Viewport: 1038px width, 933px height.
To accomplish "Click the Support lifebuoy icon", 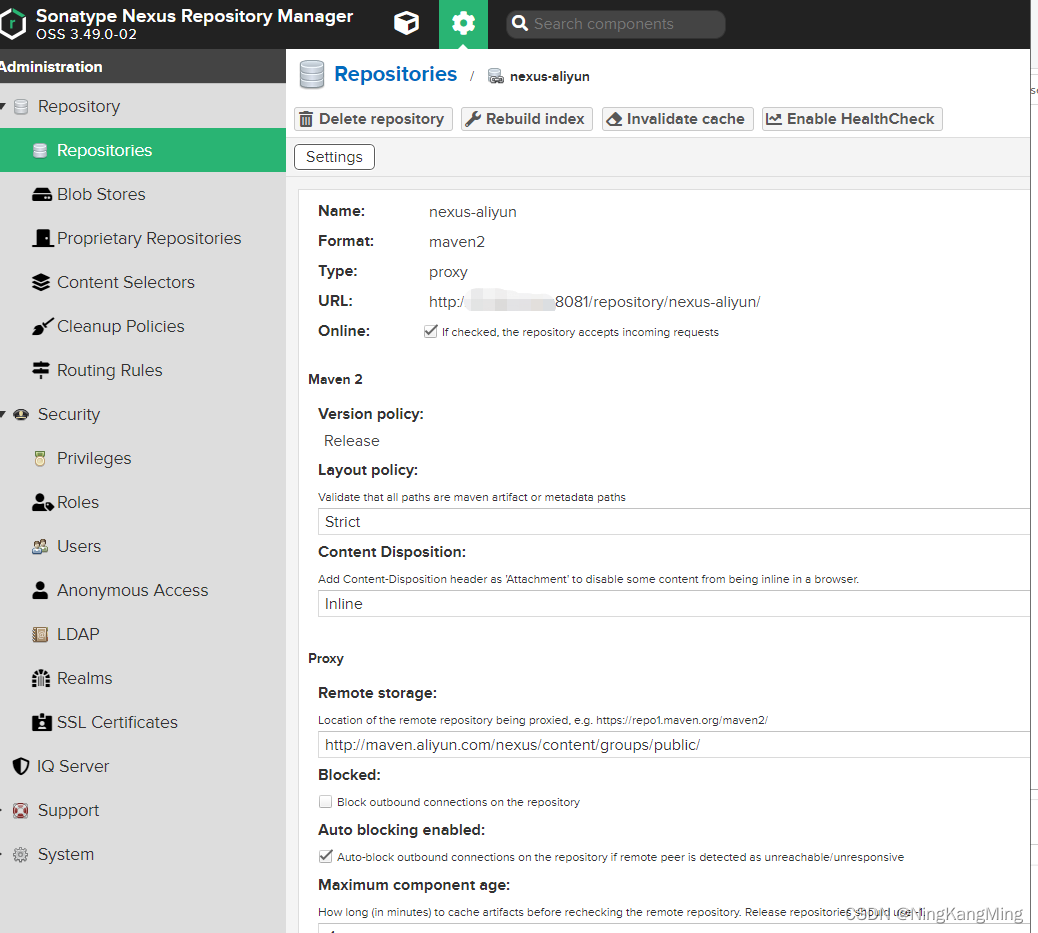I will [x=21, y=810].
